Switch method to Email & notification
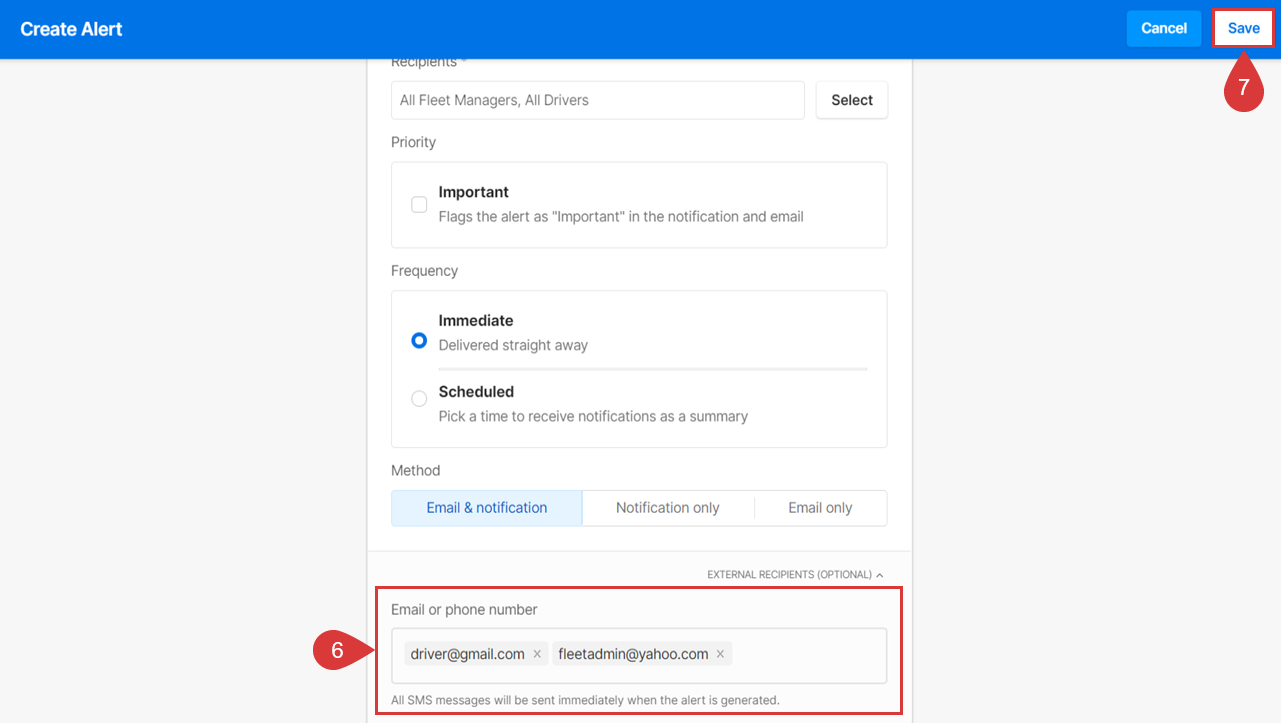Screen dimensions: 1281x723 click(x=486, y=508)
